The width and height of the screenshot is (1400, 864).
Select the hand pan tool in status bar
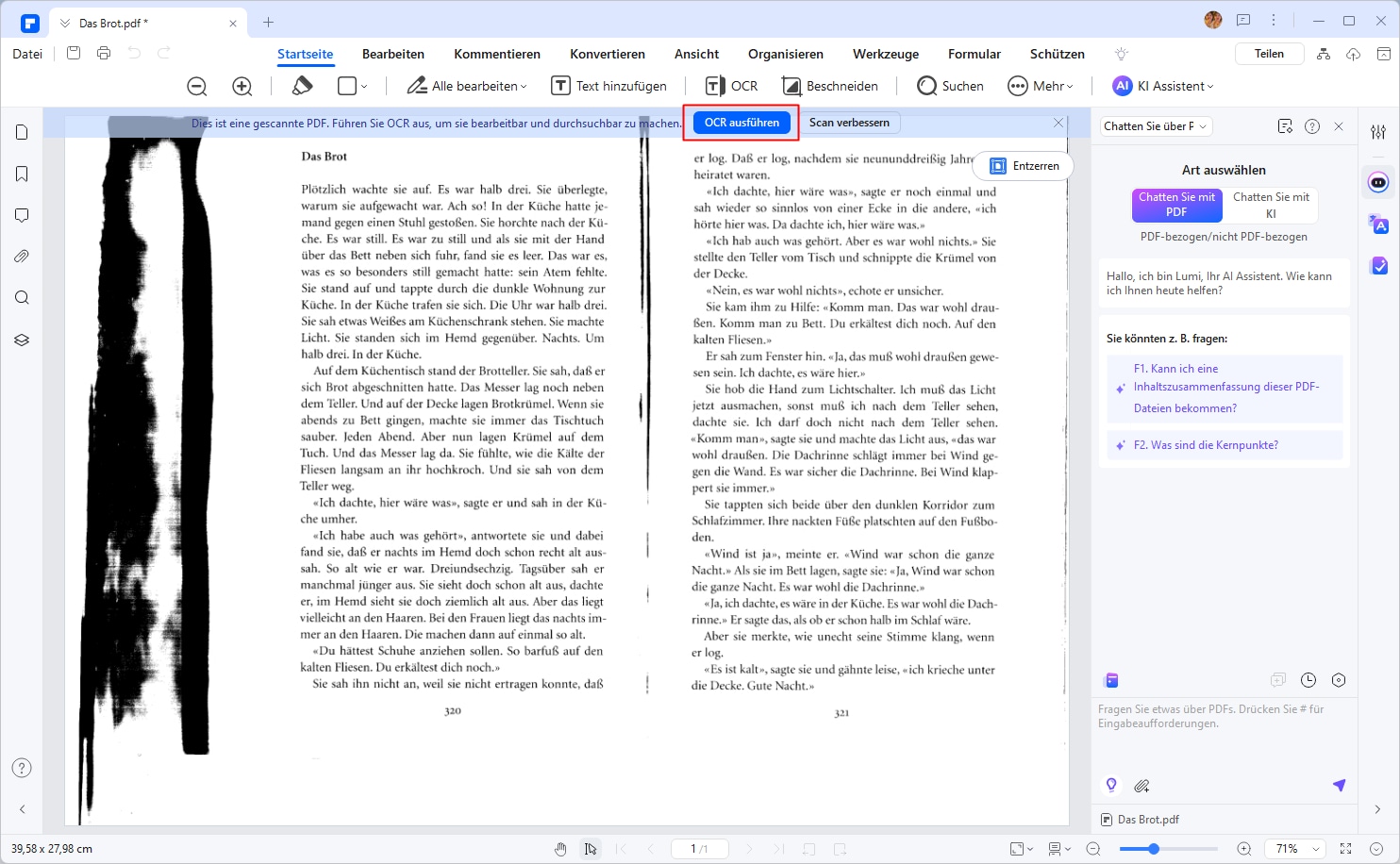click(560, 849)
